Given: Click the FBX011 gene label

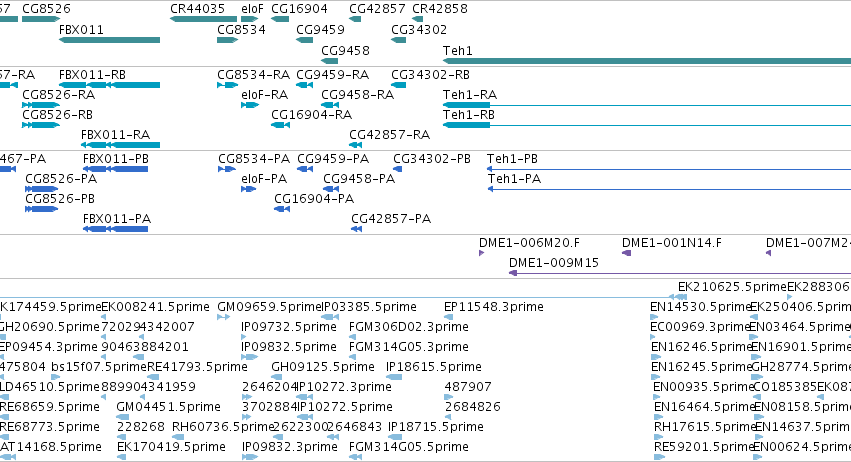Looking at the screenshot, I should 81,30.
